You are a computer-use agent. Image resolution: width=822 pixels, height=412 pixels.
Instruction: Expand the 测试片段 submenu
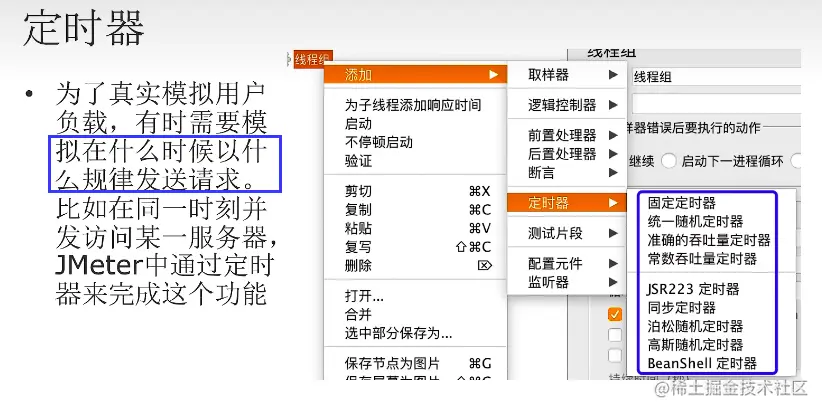tap(567, 233)
